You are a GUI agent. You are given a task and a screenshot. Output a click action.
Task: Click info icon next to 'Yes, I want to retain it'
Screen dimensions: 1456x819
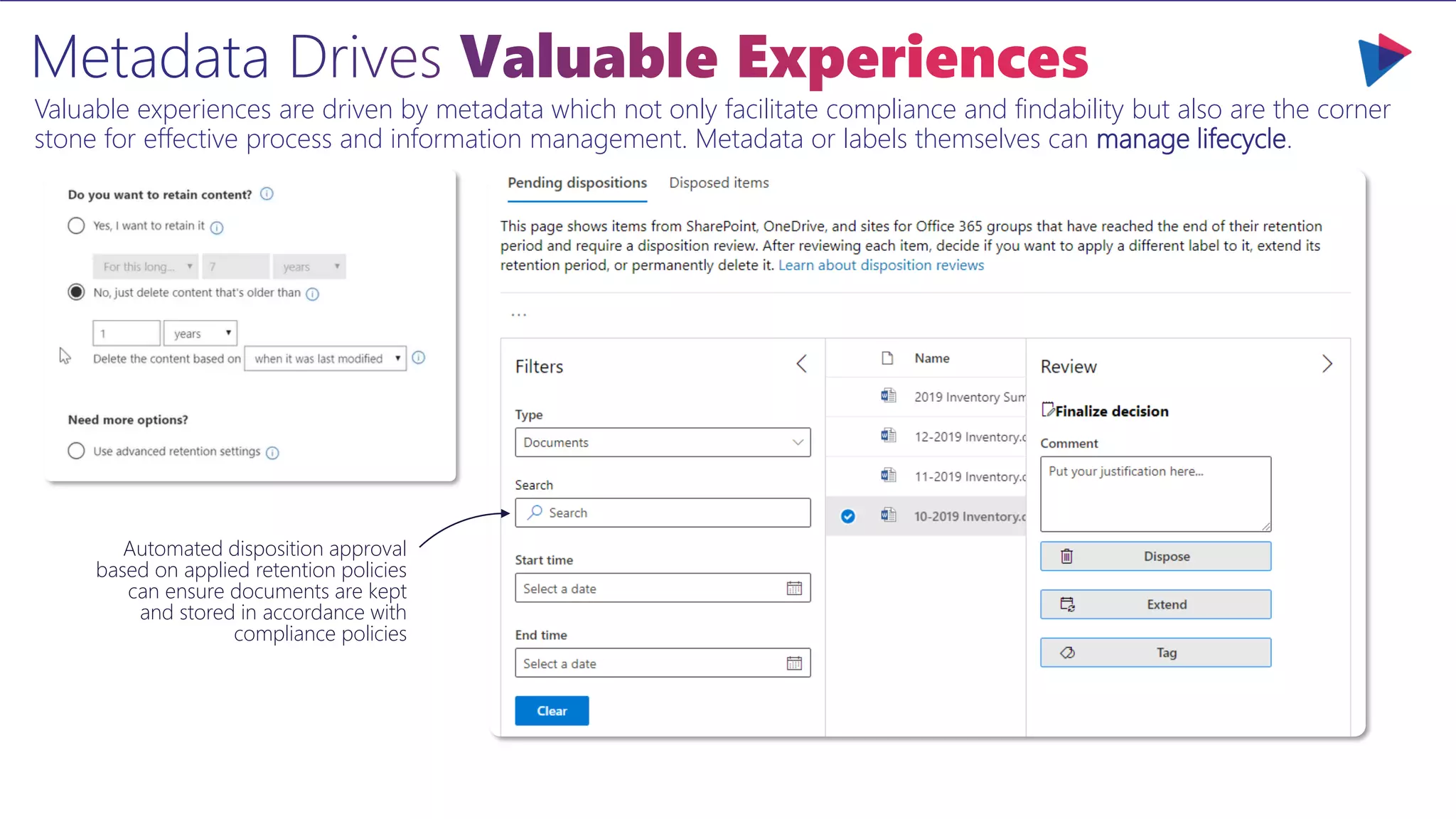pos(217,227)
